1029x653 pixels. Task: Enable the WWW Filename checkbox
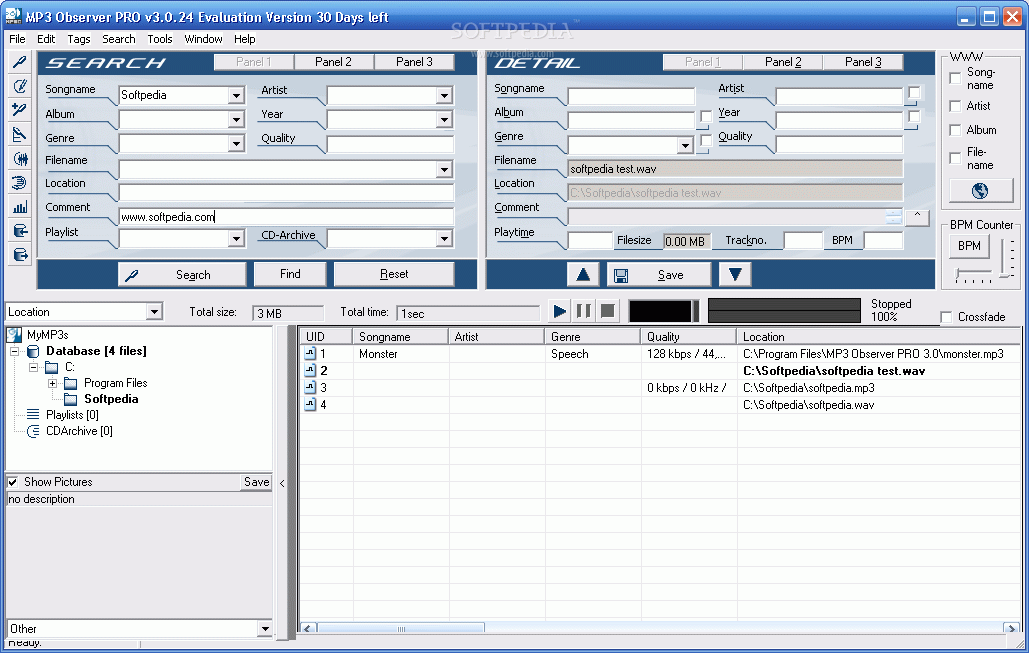(956, 158)
